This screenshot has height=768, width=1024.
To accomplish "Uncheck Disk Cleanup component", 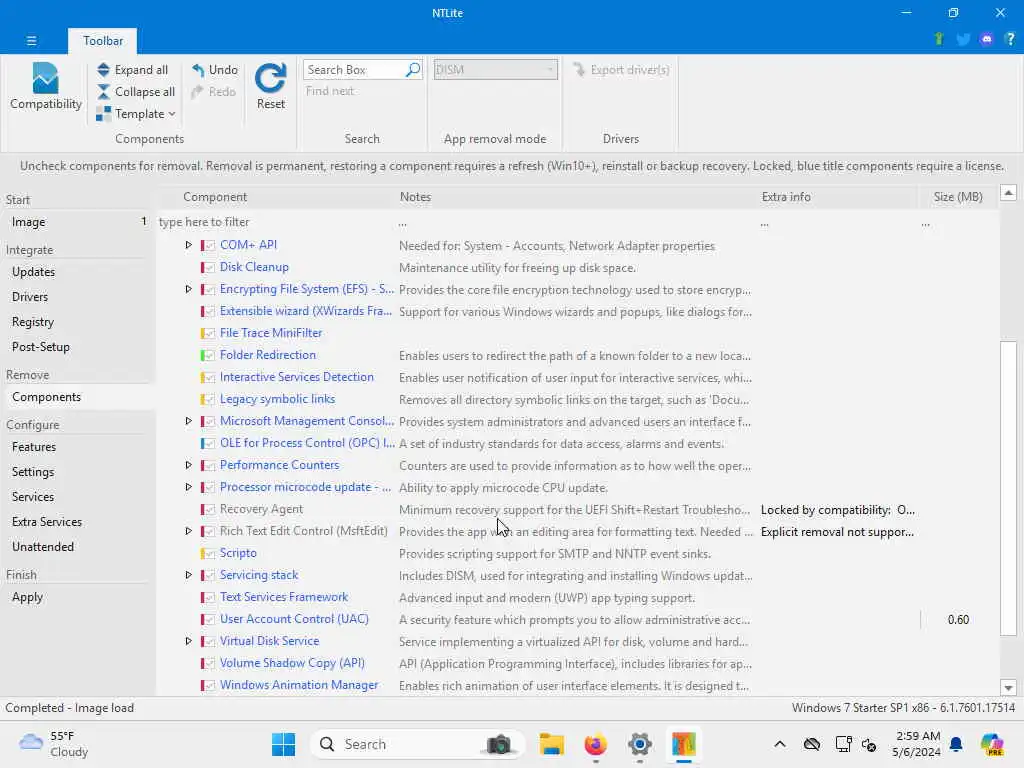I will point(208,268).
